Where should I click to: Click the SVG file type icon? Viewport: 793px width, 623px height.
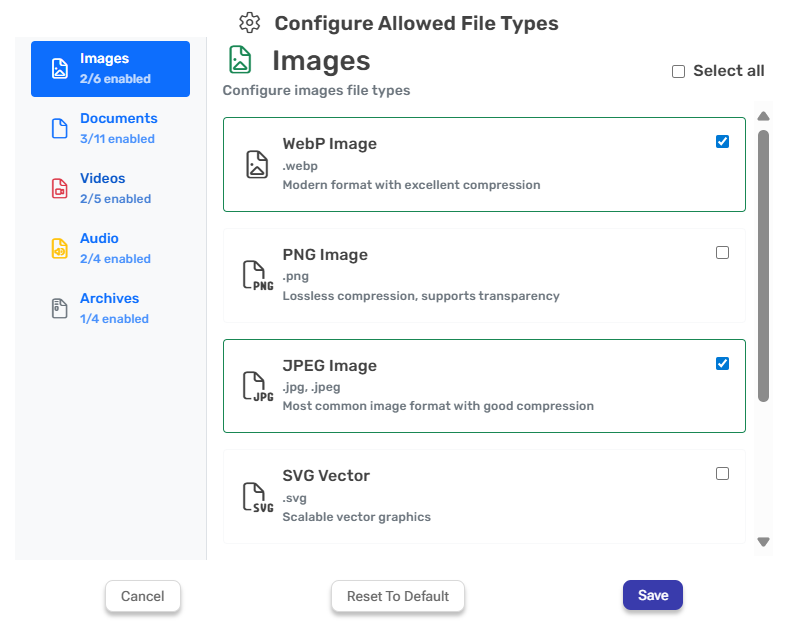(x=258, y=497)
